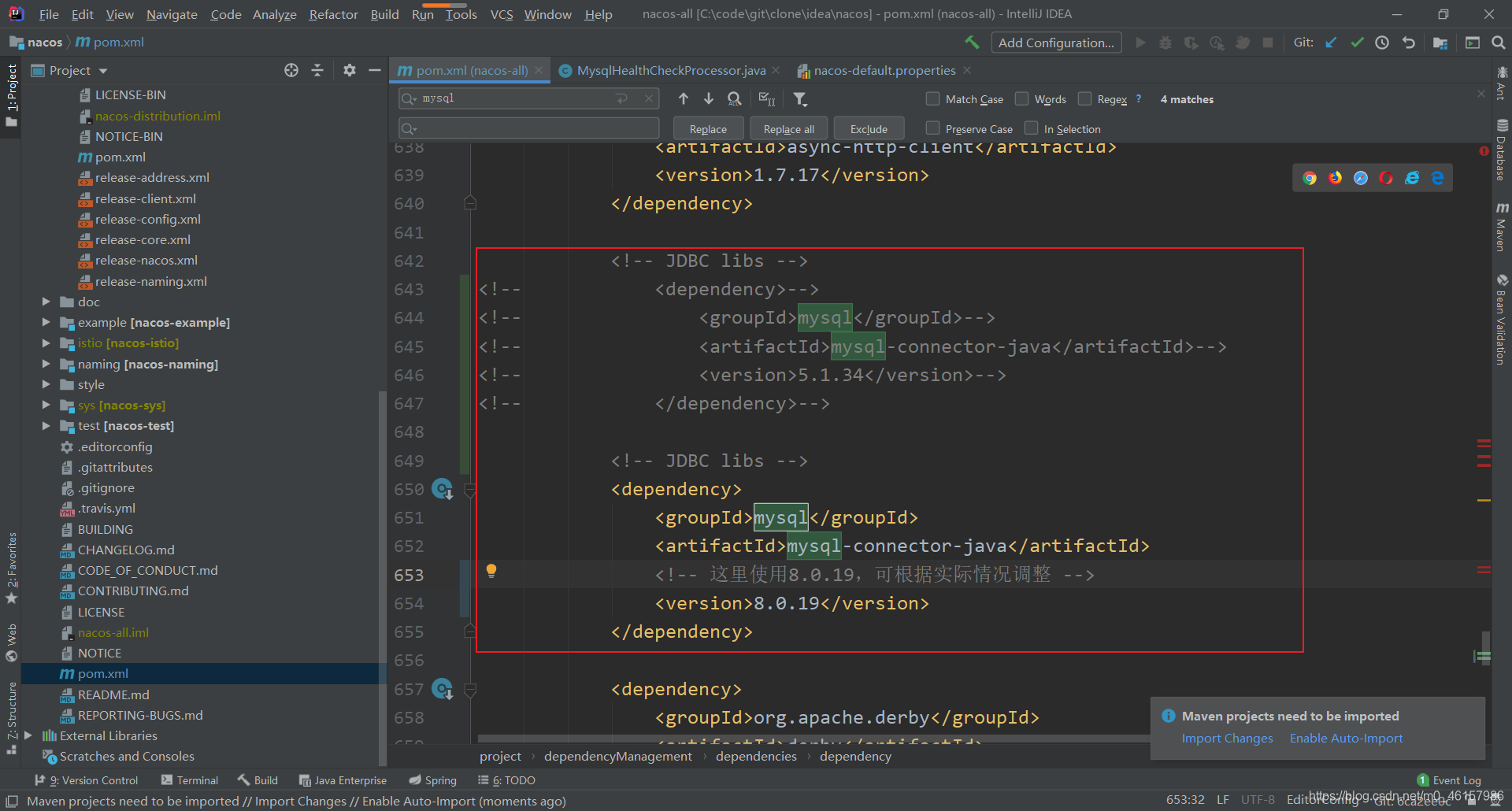The width and height of the screenshot is (1512, 811).
Task: Click Enable Auto-Import link
Action: [1346, 739]
